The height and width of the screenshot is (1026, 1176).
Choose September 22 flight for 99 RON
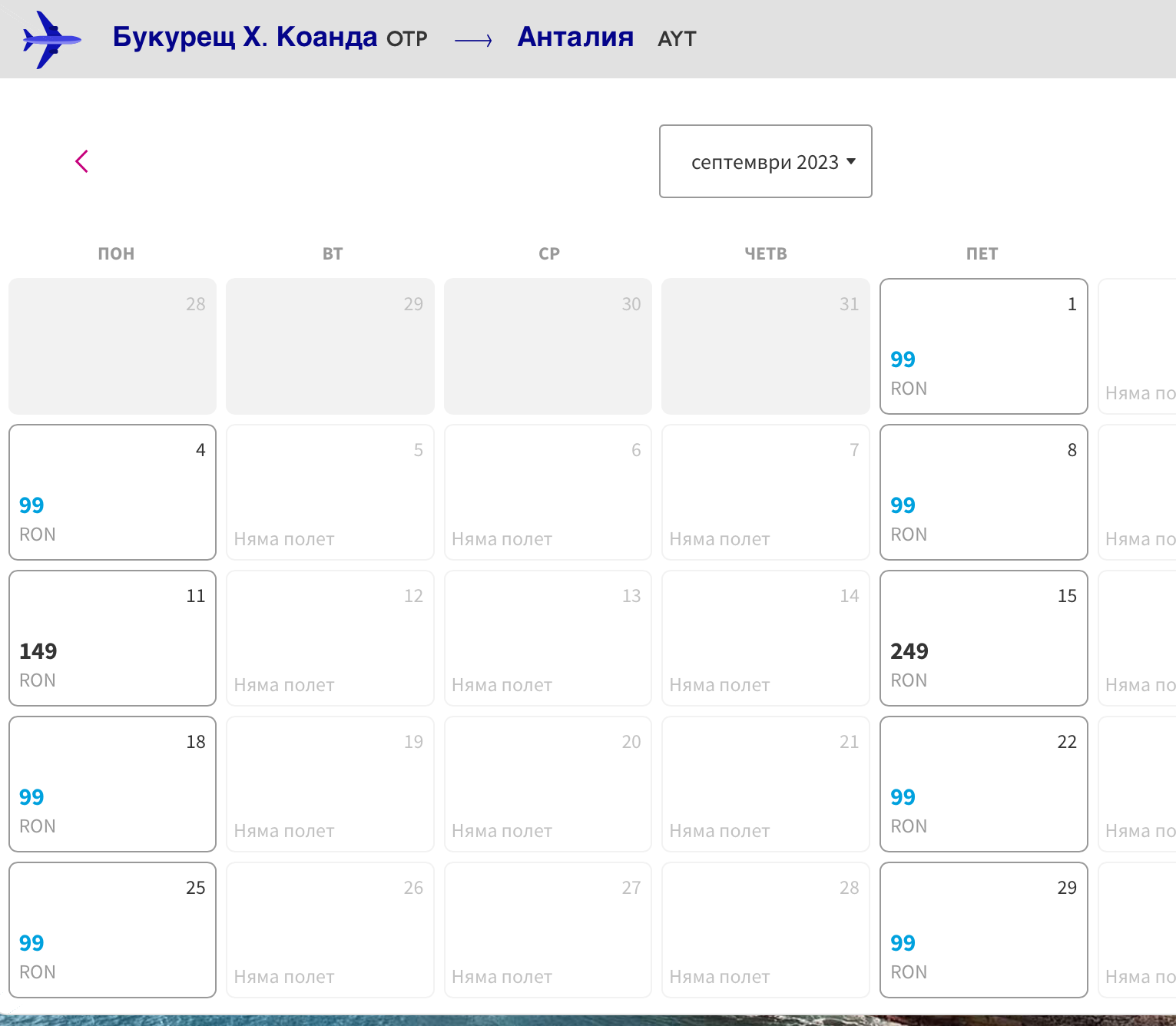click(x=982, y=784)
